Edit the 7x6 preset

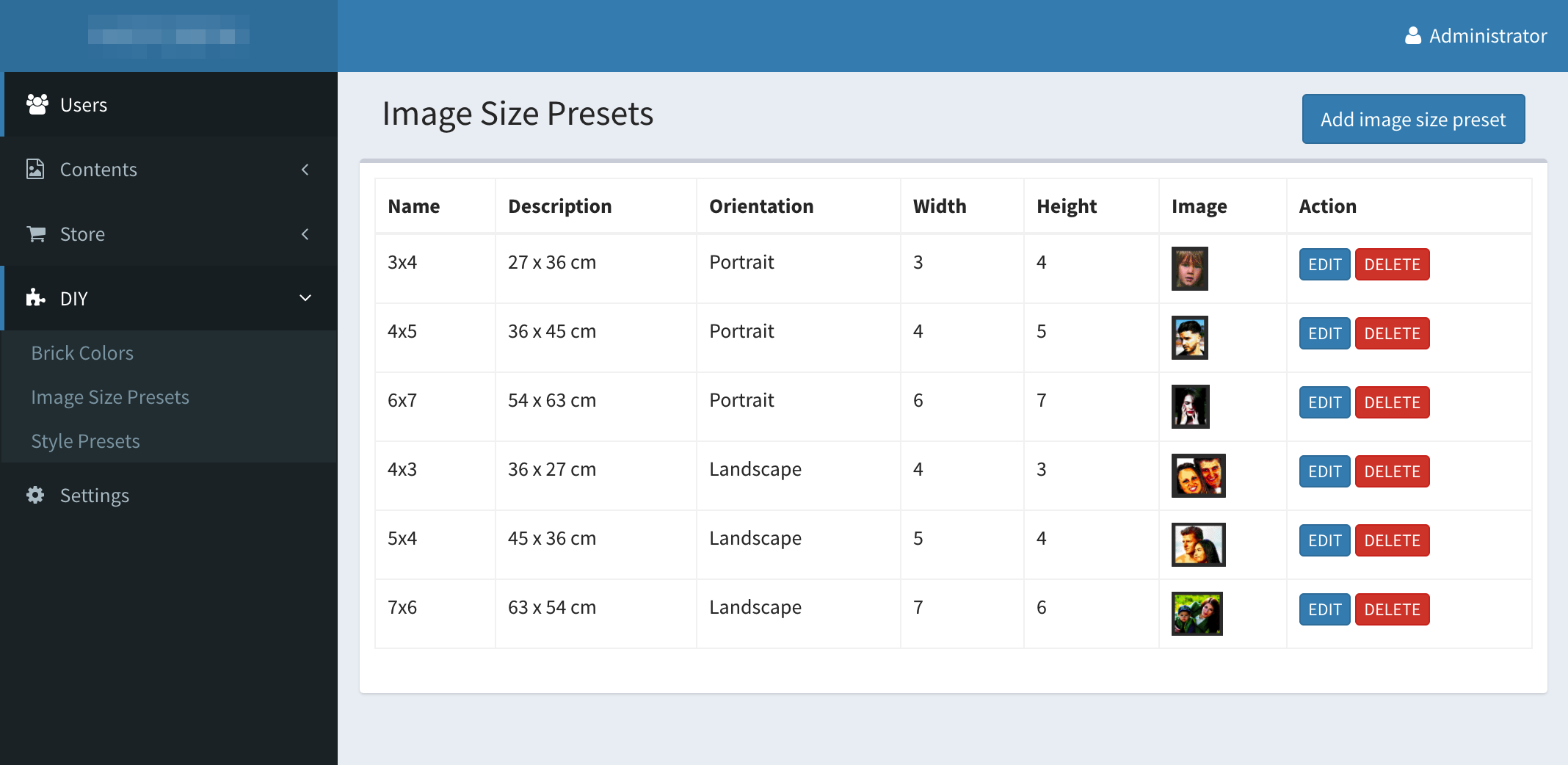tap(1324, 609)
